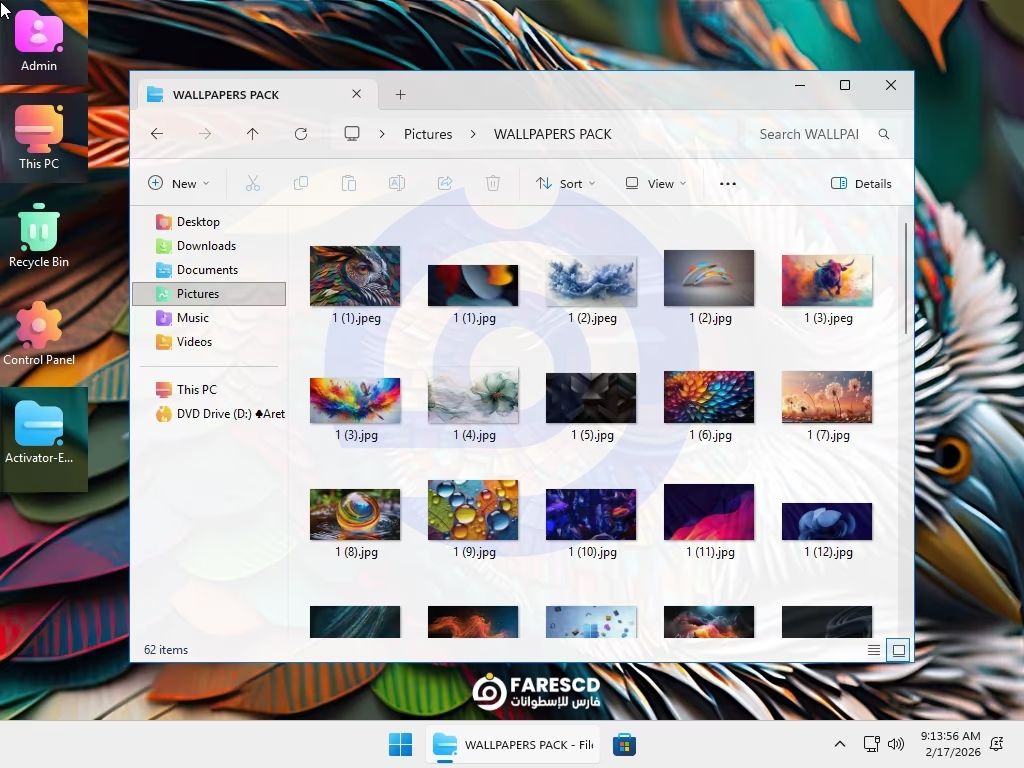The image size is (1024, 768).
Task: Add a new tab with plus button
Action: pos(400,95)
